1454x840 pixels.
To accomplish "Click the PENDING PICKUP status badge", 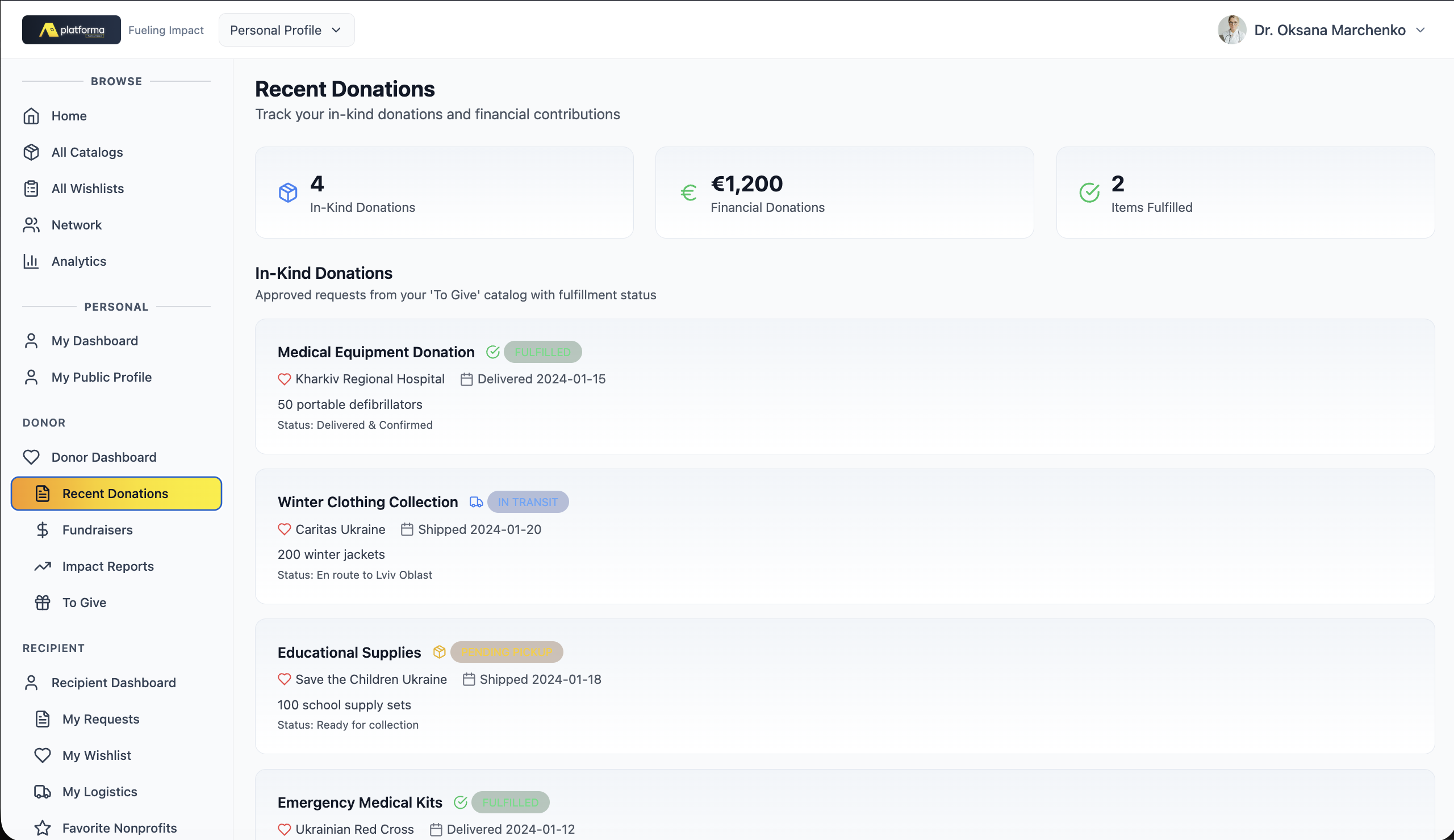I will pyautogui.click(x=506, y=653).
